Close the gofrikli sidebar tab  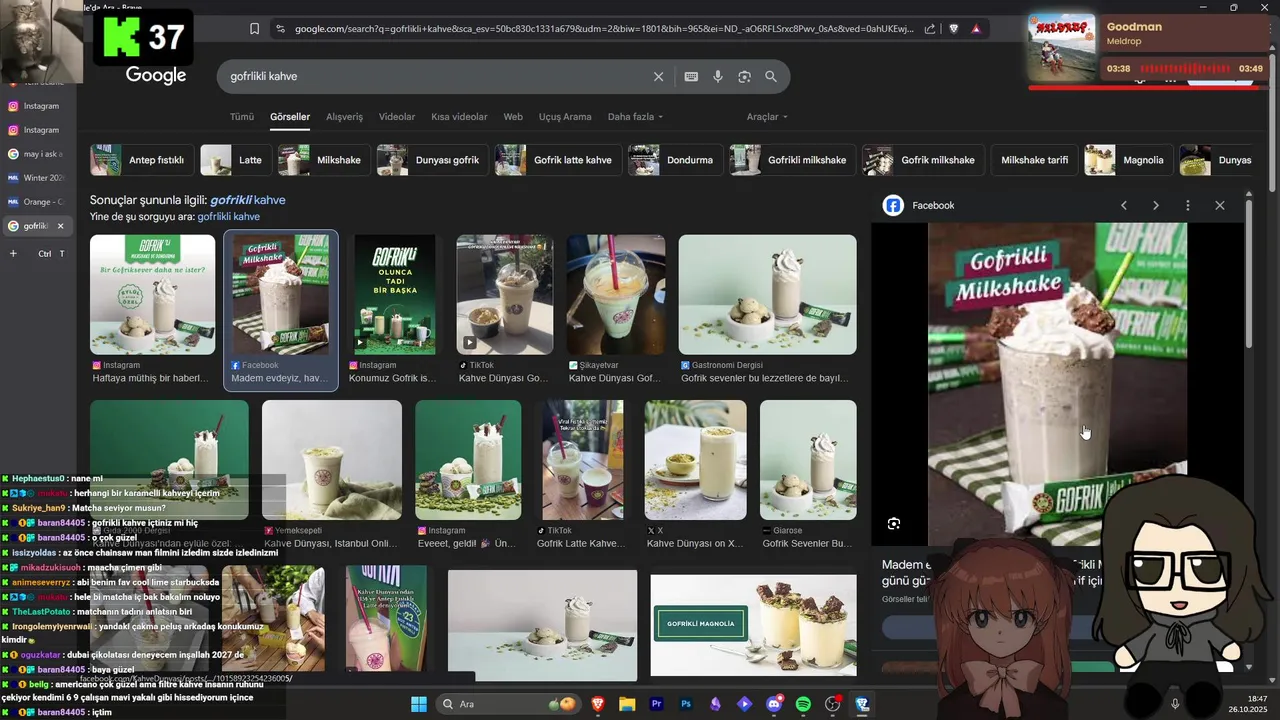click(x=60, y=226)
